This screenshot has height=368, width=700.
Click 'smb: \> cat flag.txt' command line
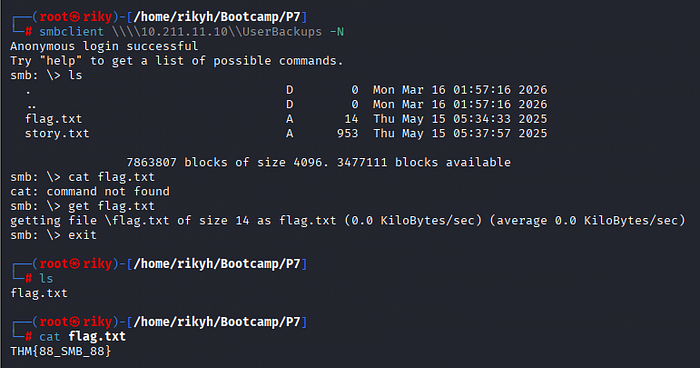click(82, 177)
